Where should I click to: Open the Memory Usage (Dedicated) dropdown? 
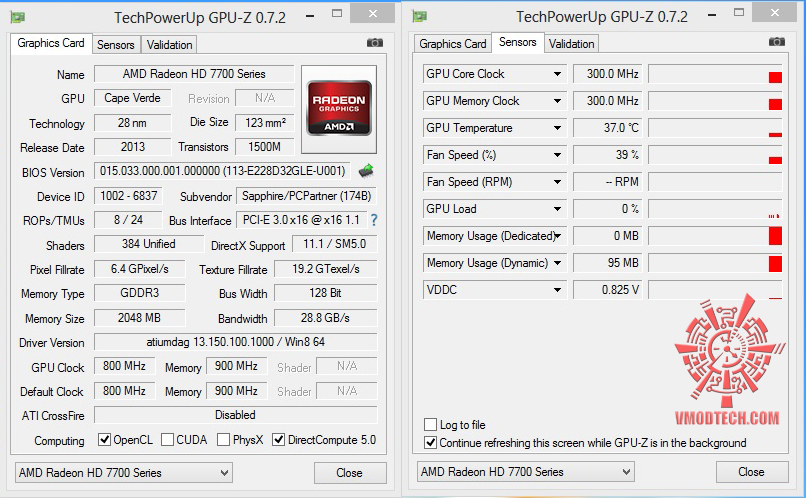(x=558, y=236)
